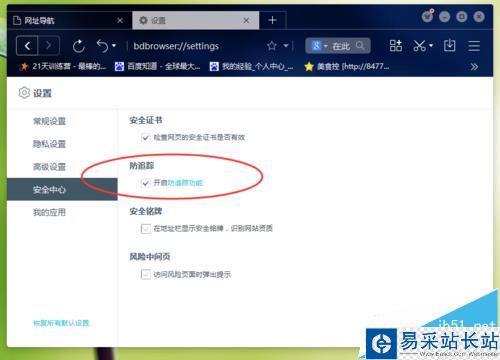Select the scissors screenshot tool icon

[420, 46]
